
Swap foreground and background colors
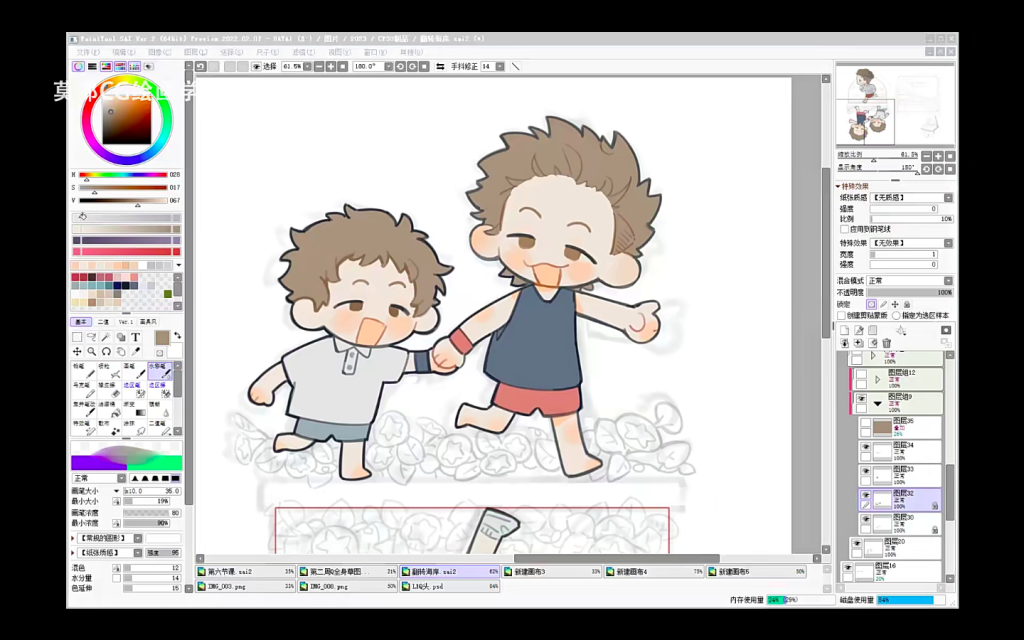pos(177,335)
